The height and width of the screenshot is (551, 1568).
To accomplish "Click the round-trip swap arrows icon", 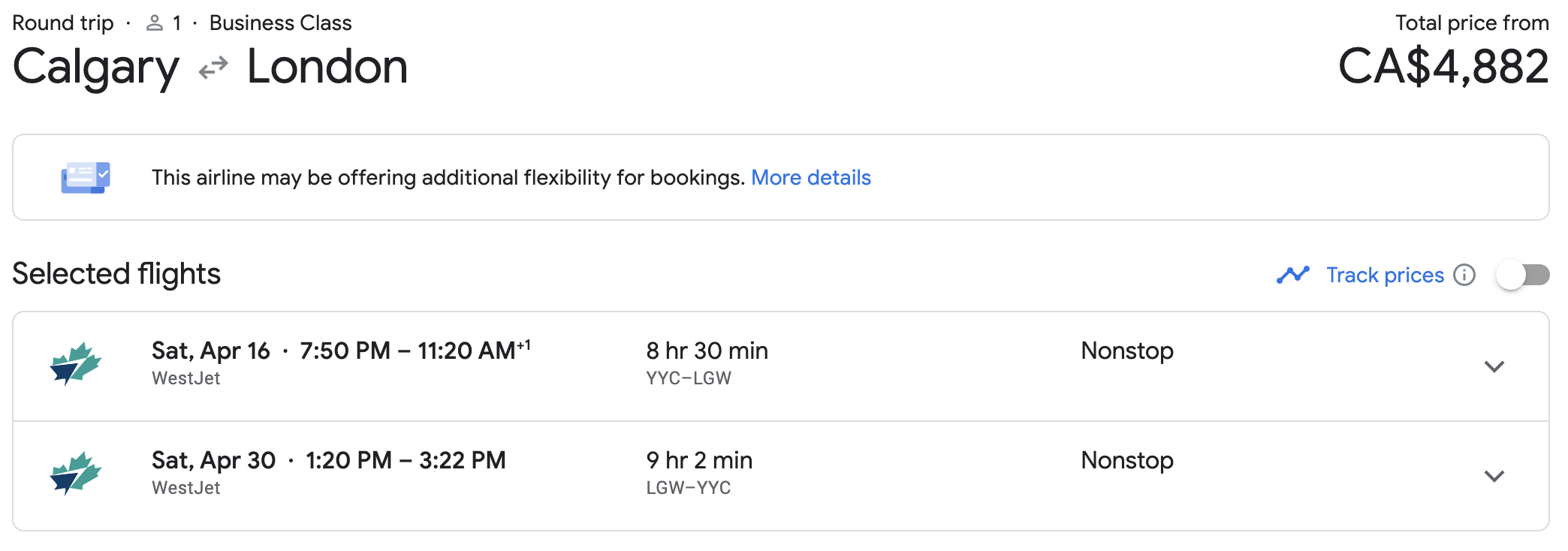I will [213, 68].
